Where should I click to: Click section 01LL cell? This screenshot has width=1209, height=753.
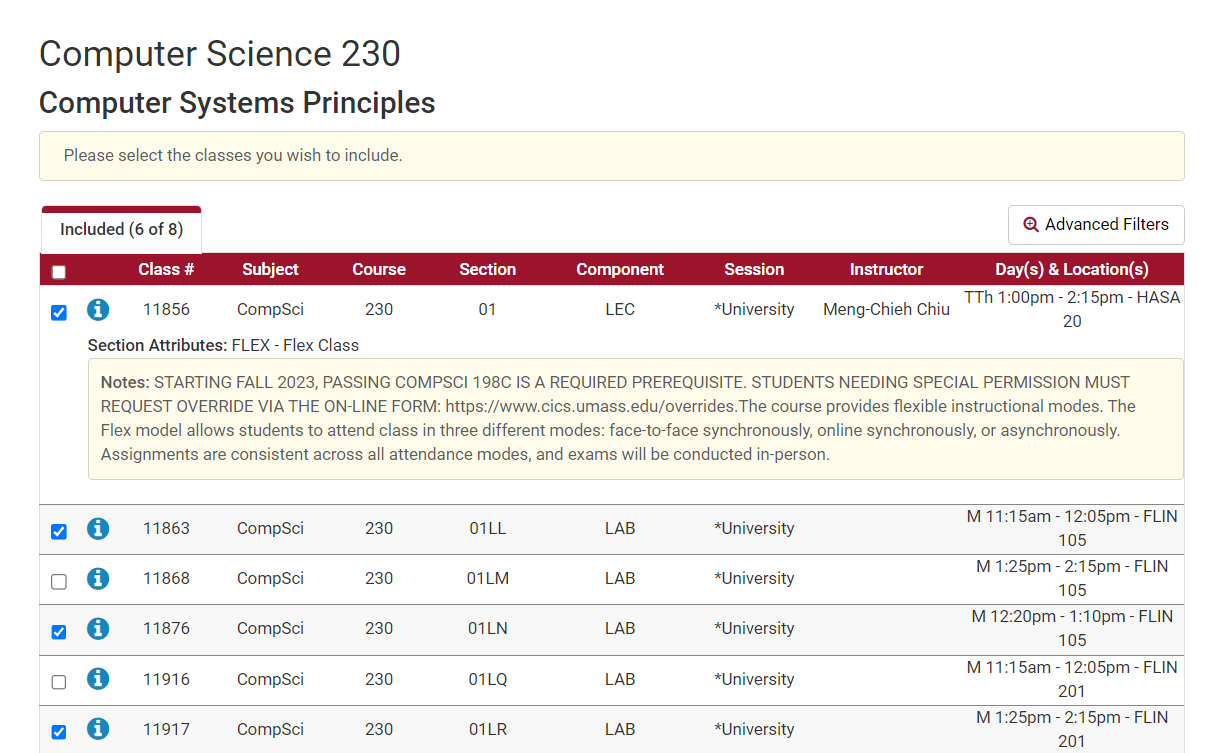[488, 529]
